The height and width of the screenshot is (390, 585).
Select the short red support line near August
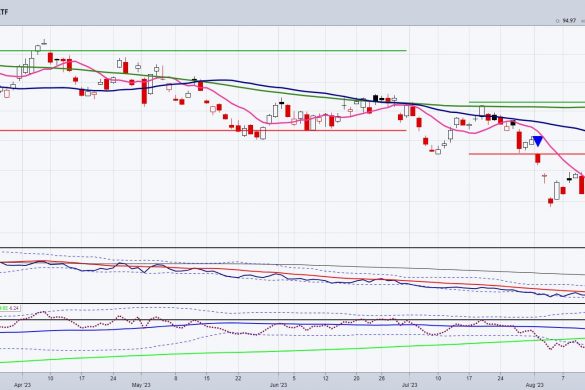[527, 154]
